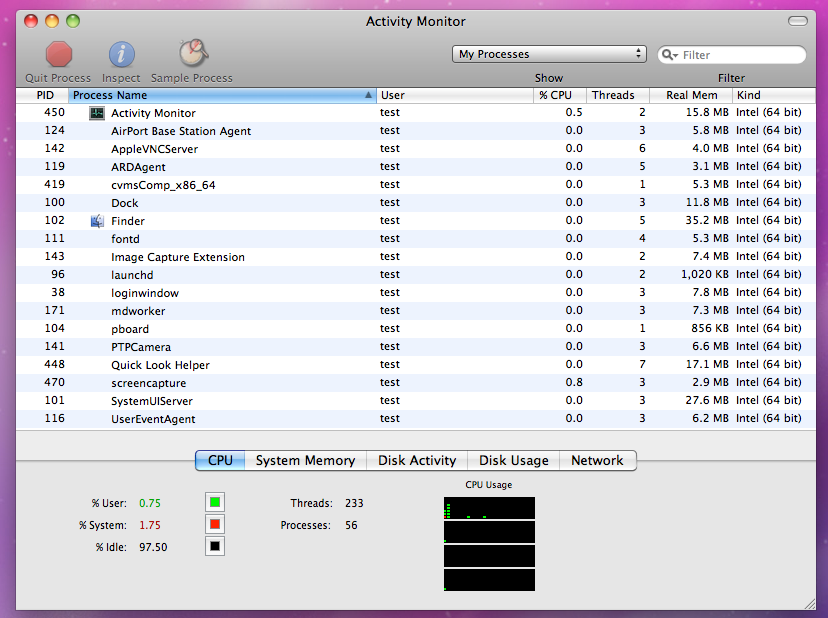Click PID 450 in the table
The height and width of the screenshot is (618, 828).
(x=54, y=113)
